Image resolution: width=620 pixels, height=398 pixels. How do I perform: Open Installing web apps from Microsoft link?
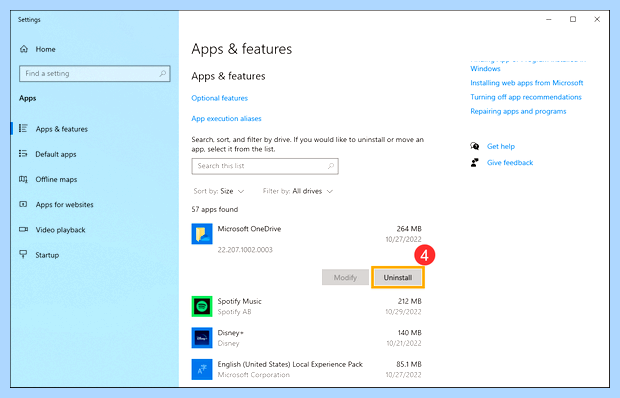pyautogui.click(x=527, y=83)
